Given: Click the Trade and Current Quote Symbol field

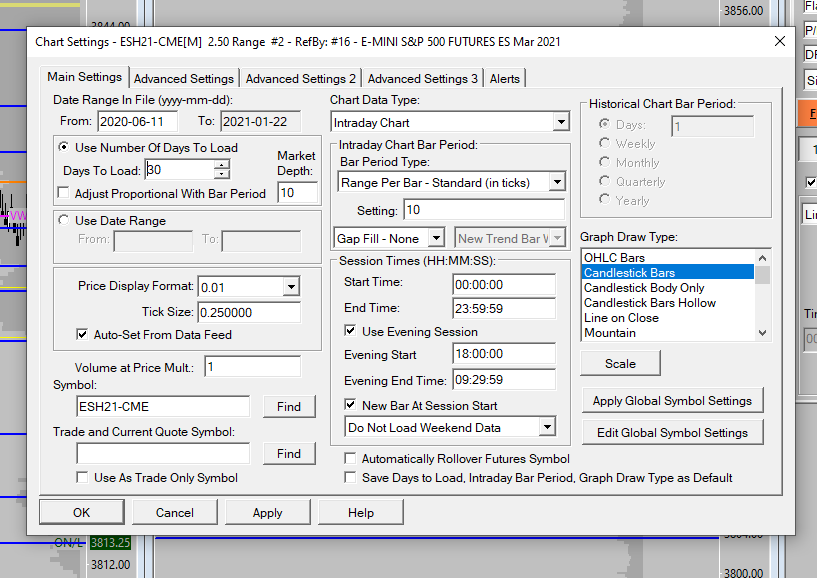Looking at the screenshot, I should tap(163, 453).
